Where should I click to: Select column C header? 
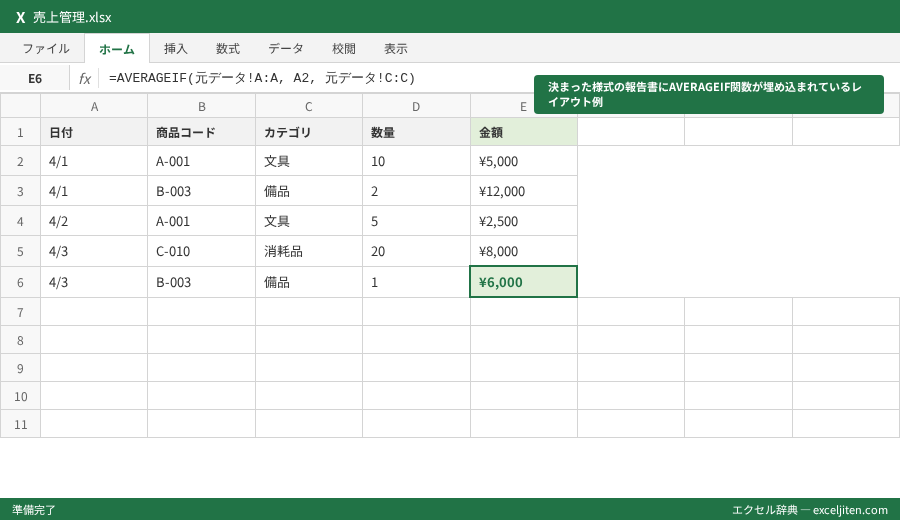pos(309,106)
